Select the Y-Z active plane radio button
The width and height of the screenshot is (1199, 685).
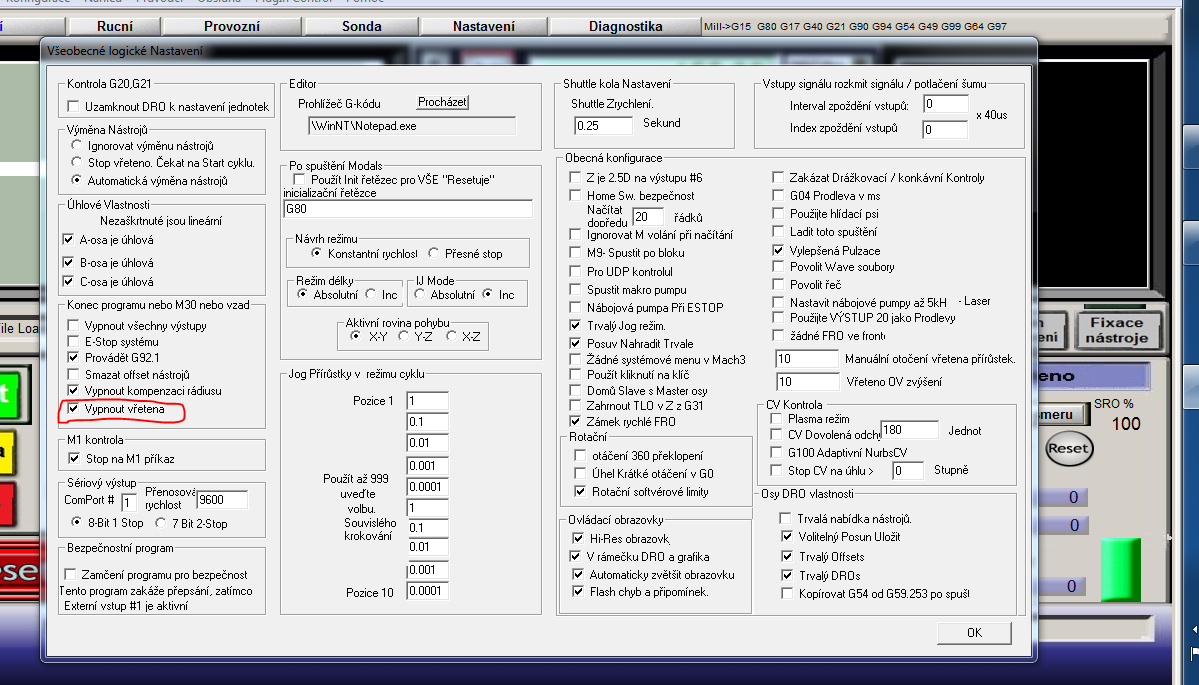pos(405,337)
